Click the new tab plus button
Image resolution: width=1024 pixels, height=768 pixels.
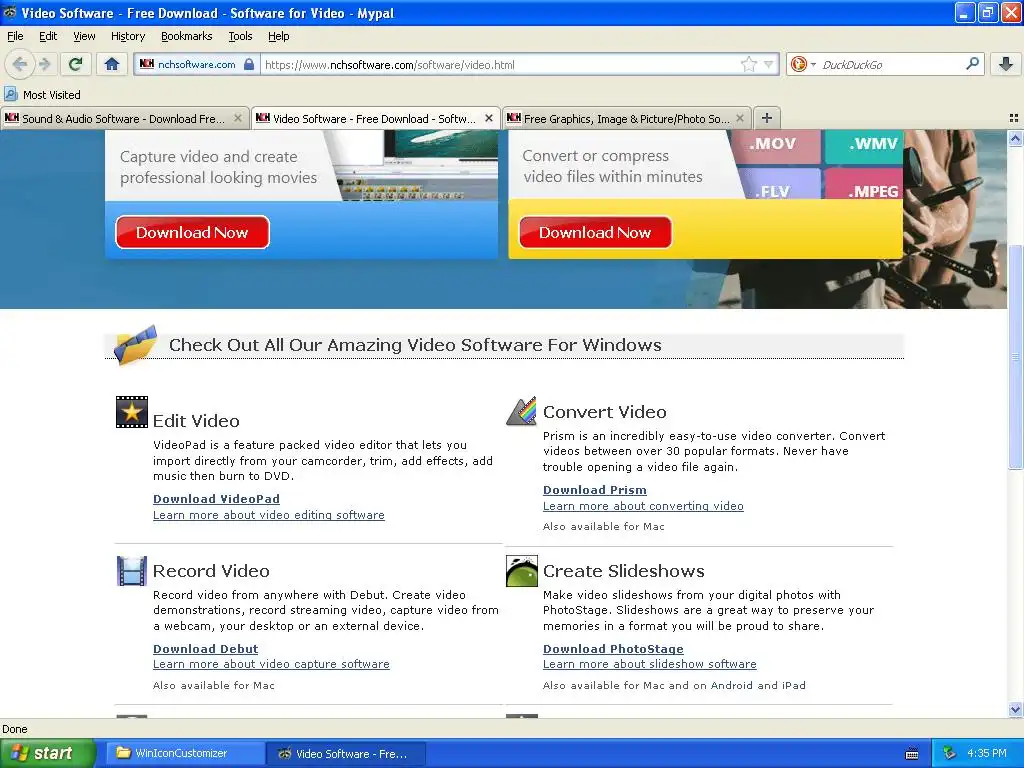767,118
